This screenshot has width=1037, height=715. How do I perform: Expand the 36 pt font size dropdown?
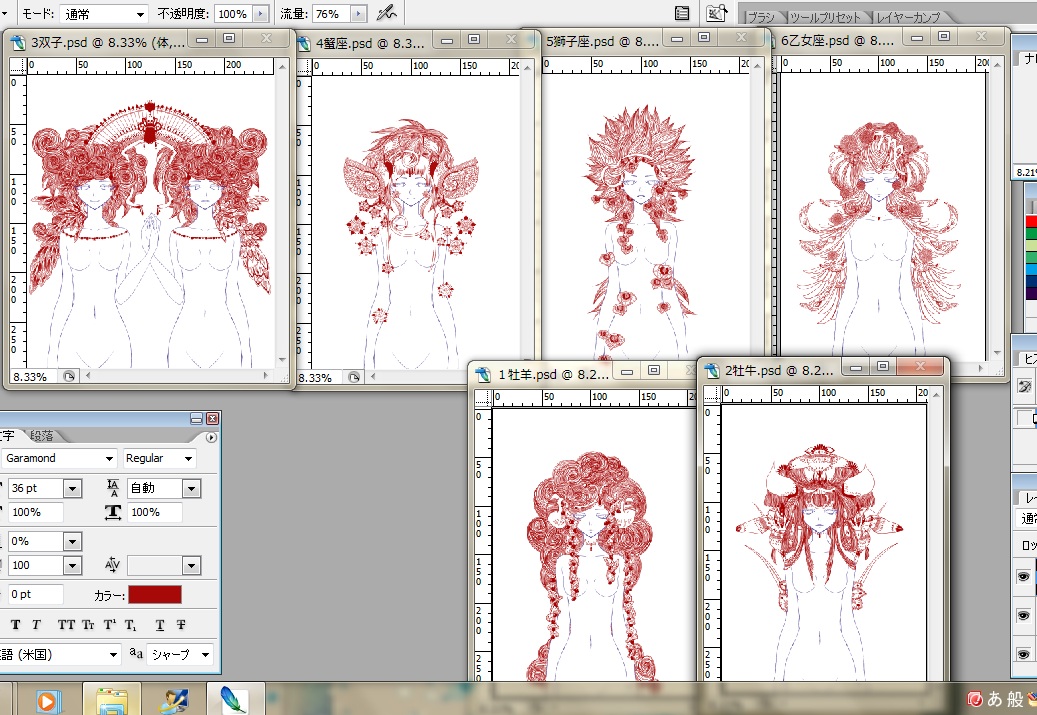coord(72,489)
